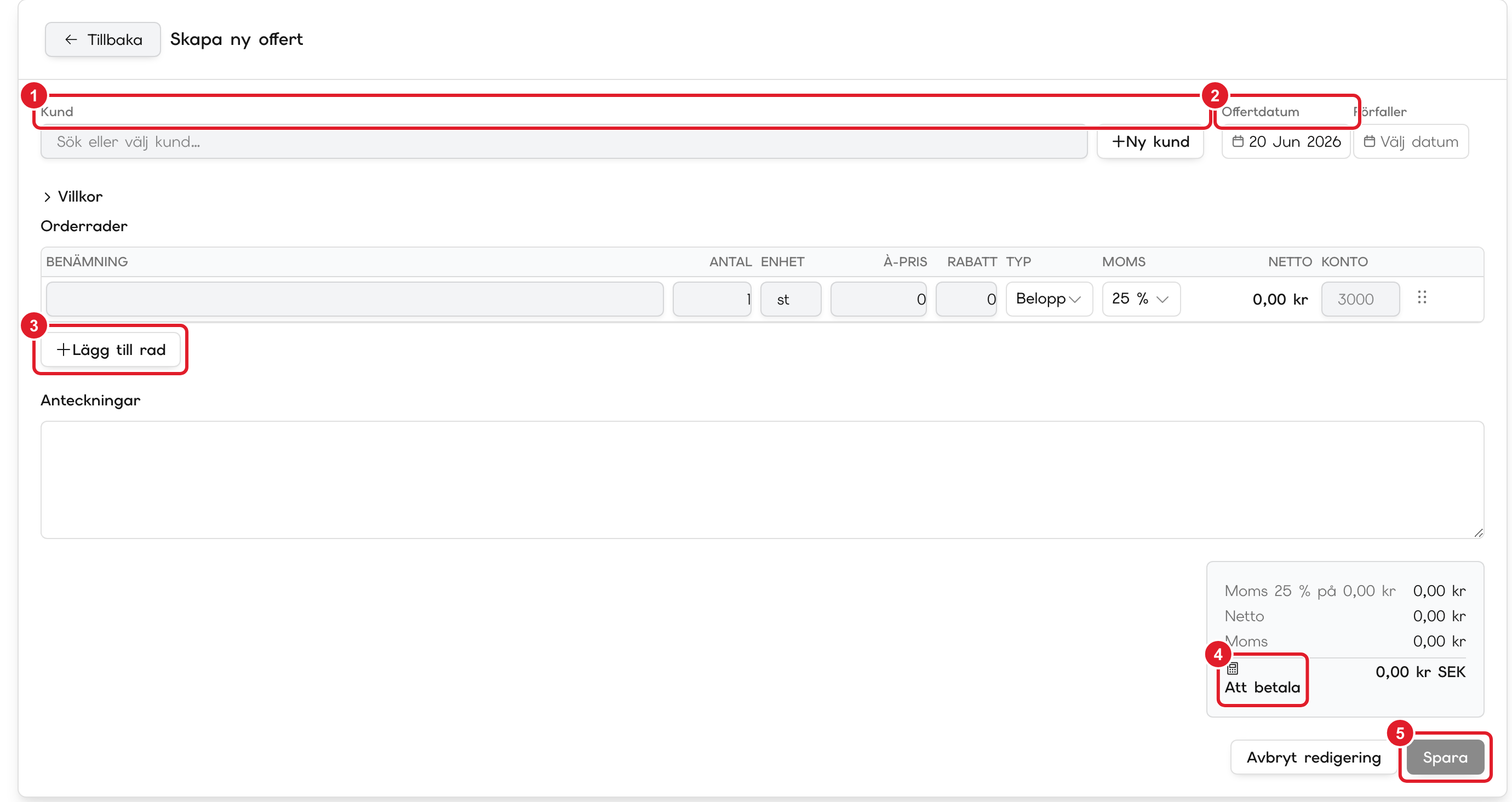The width and height of the screenshot is (1512, 802).
Task: Click the Spara button
Action: 1445,758
